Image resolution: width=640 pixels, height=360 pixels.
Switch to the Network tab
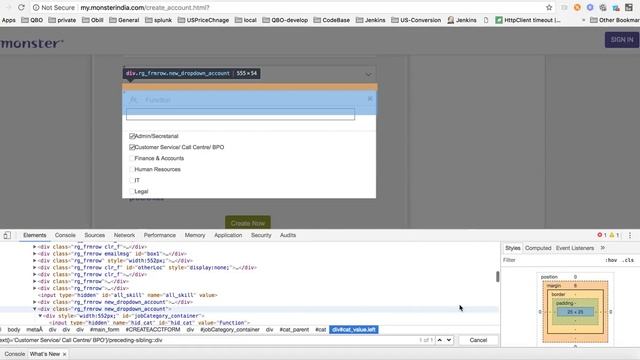coord(124,235)
